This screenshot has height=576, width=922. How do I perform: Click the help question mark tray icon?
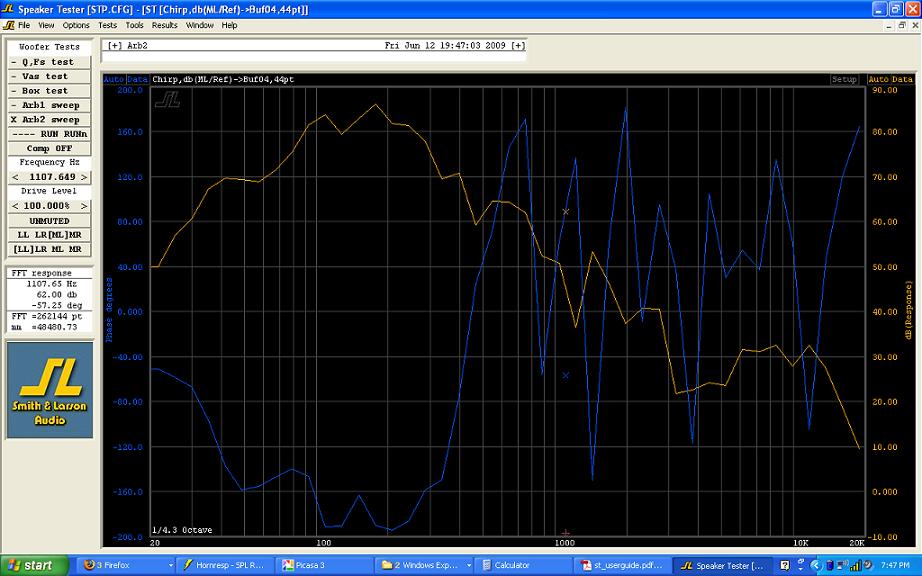[785, 565]
